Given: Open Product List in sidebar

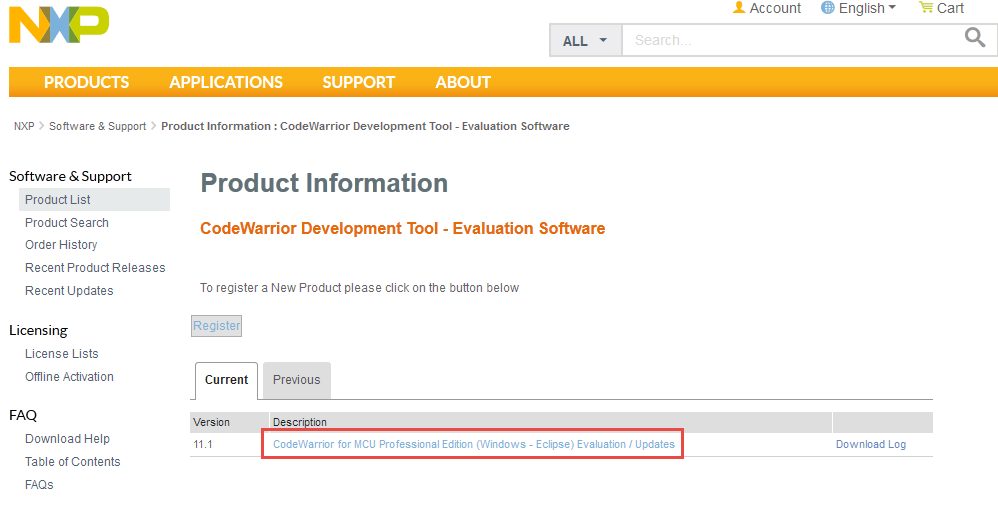Looking at the screenshot, I should (x=94, y=200).
